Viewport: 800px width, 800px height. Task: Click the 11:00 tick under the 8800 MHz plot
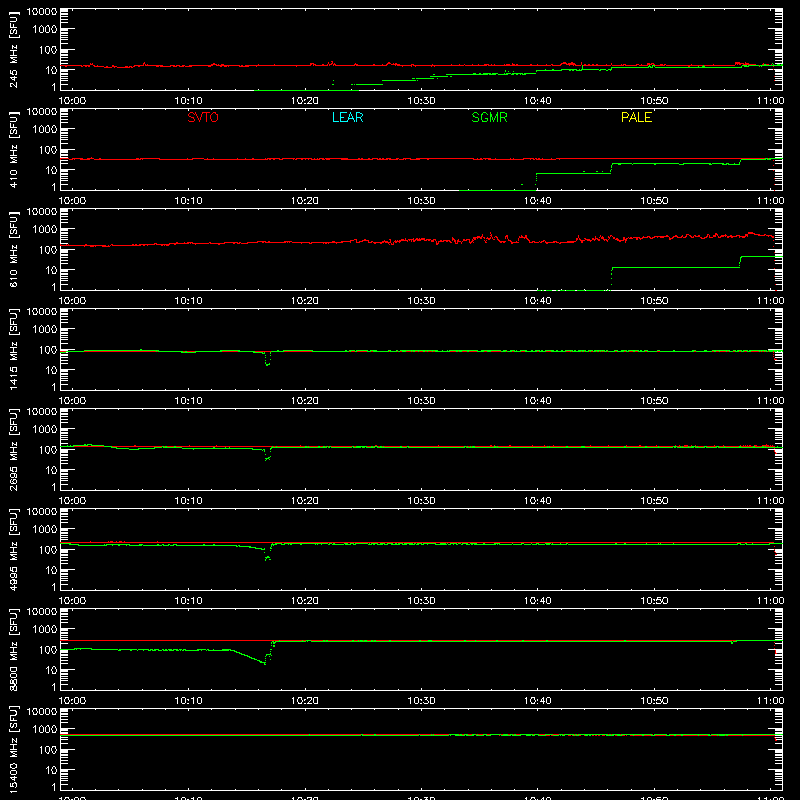770,701
